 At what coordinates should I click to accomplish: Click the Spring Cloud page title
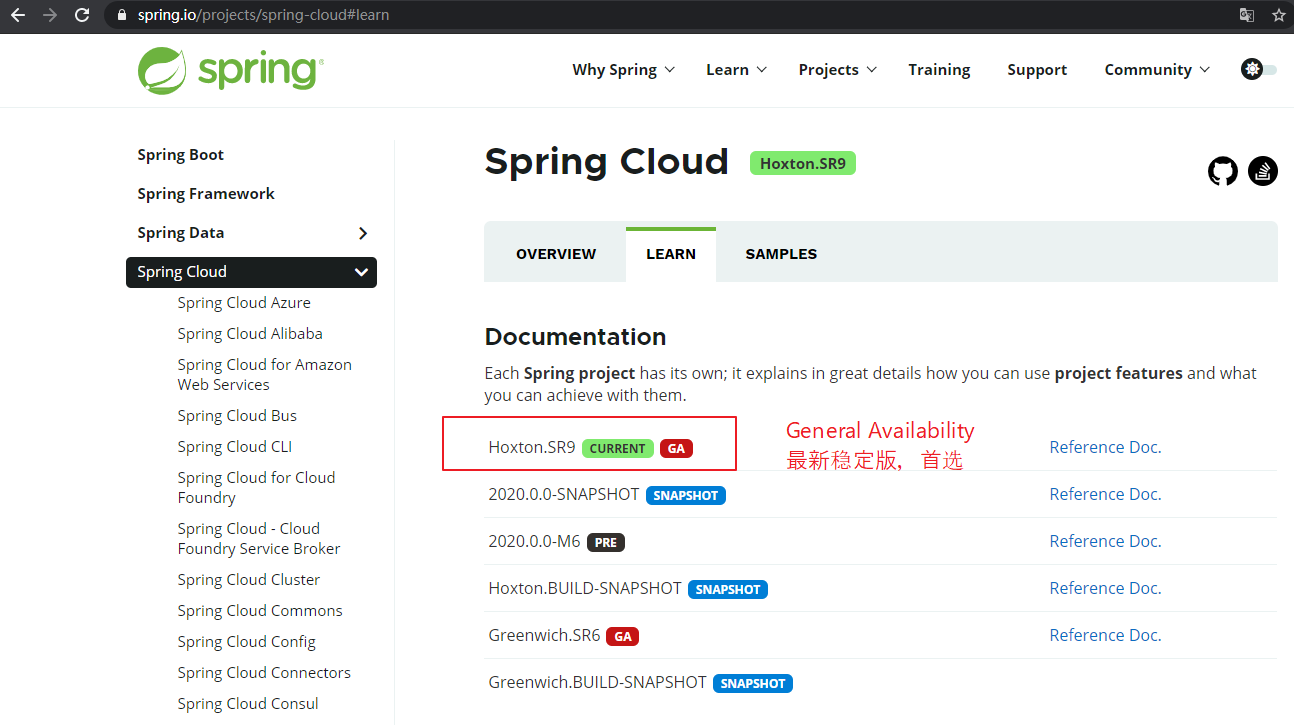607,162
